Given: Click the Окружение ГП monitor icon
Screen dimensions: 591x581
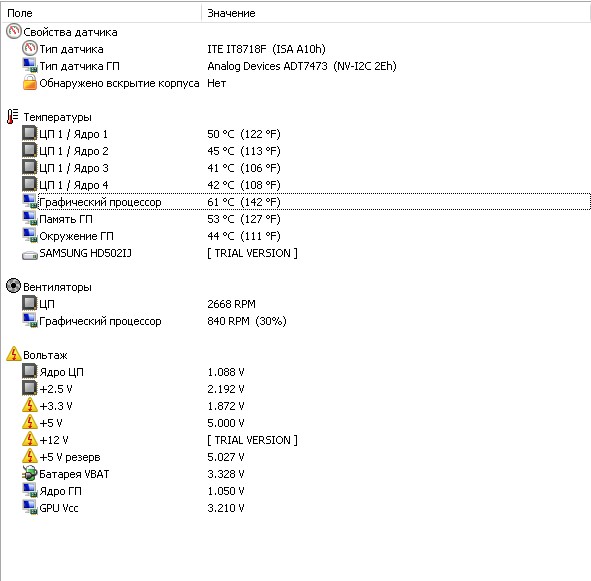Looking at the screenshot, I should [30, 235].
